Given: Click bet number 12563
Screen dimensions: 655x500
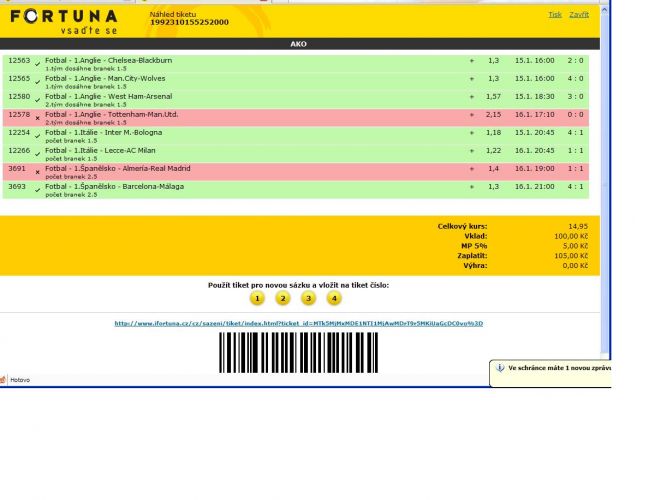Looking at the screenshot, I should point(19,60).
